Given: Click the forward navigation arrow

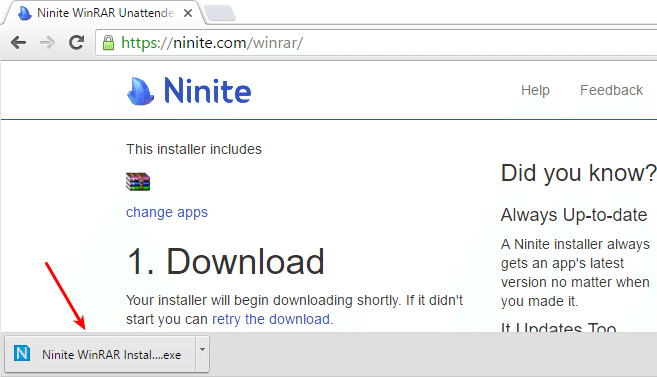Looking at the screenshot, I should (47, 42).
